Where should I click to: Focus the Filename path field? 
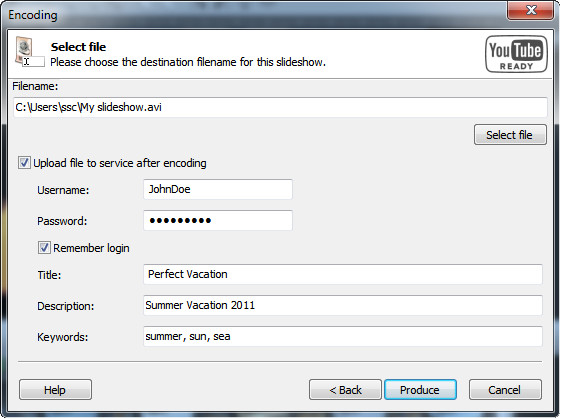[280, 107]
